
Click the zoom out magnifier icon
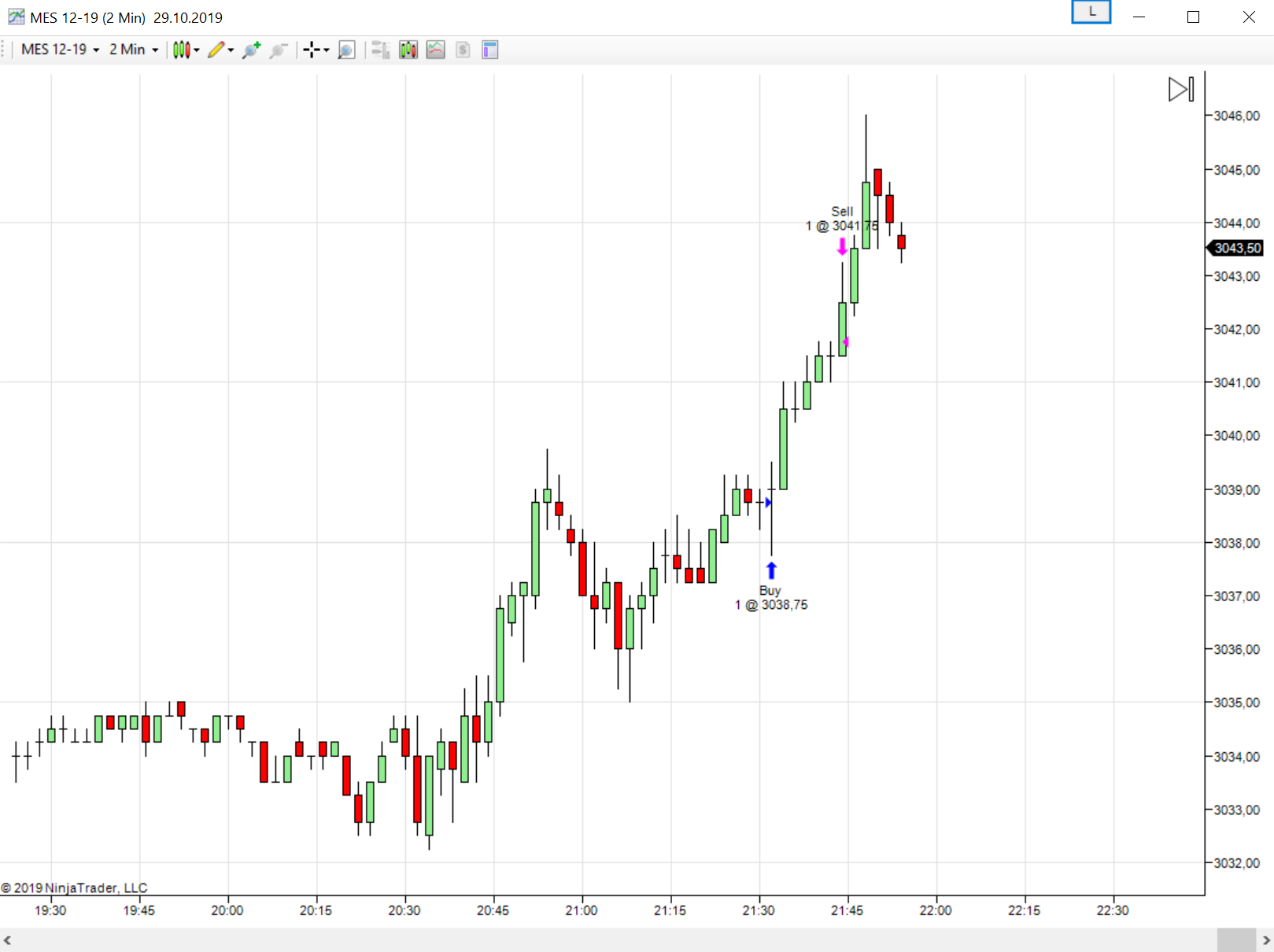coord(279,50)
